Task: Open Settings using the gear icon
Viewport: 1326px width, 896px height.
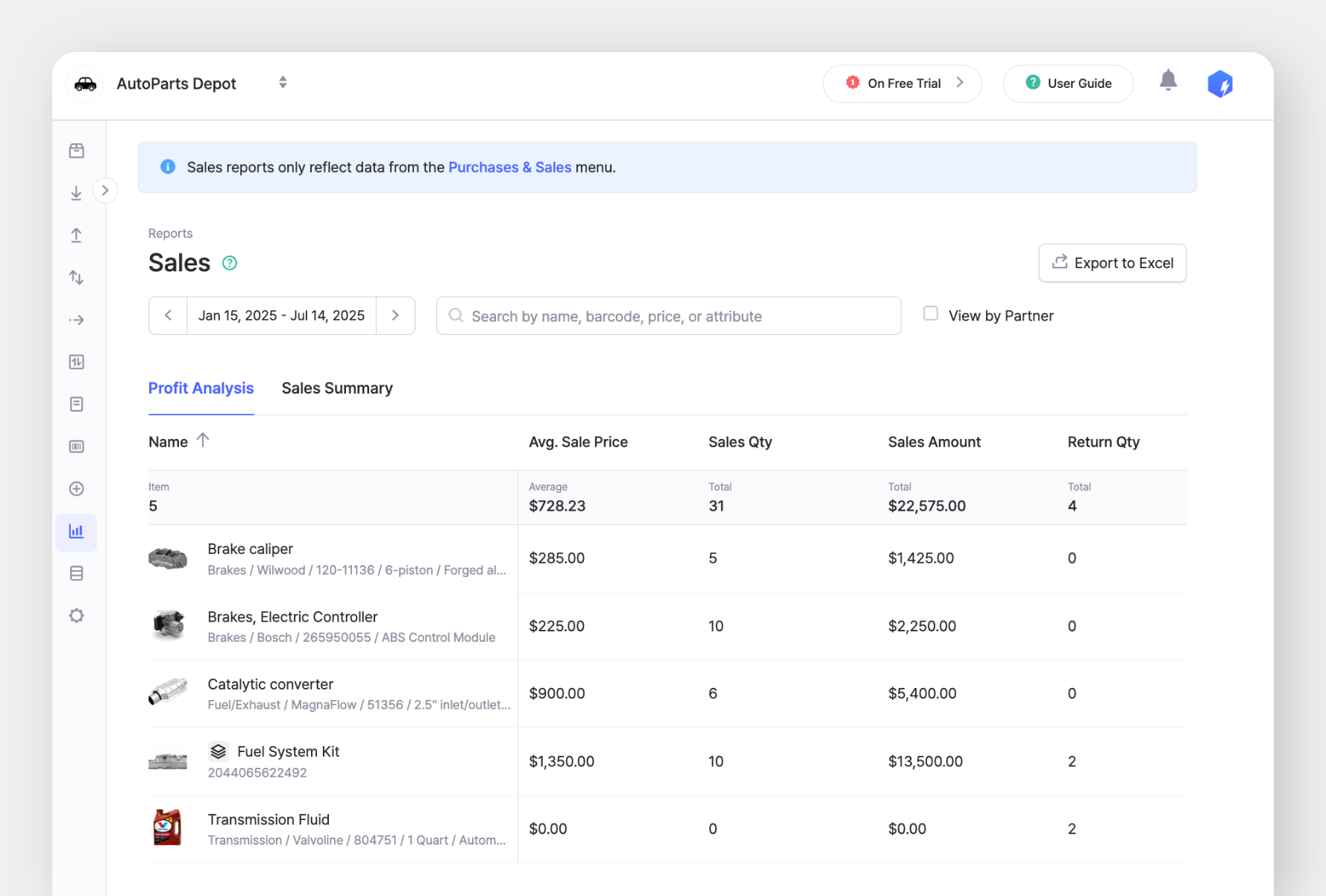Action: (76, 615)
